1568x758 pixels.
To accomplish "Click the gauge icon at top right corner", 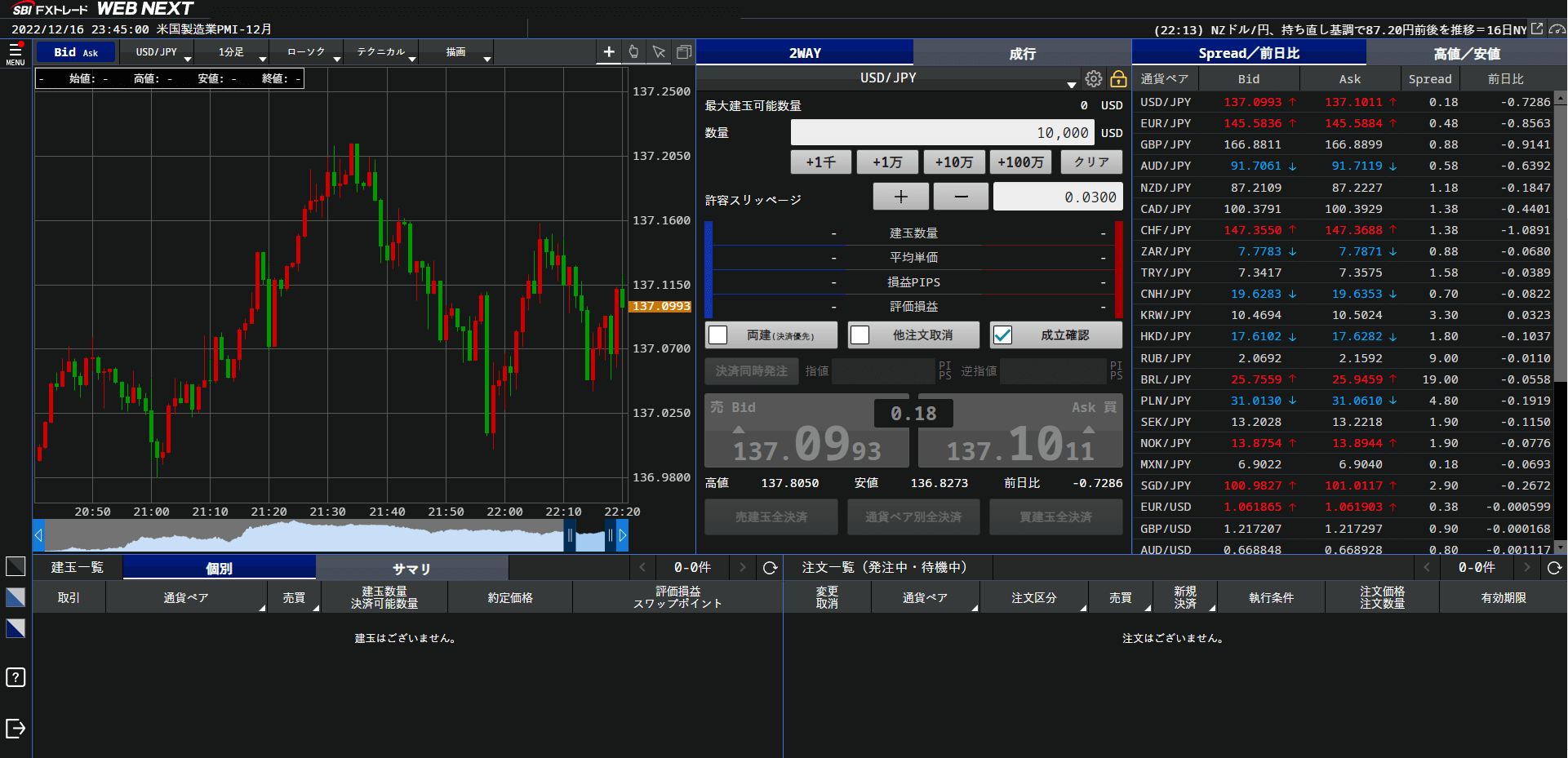I will tap(1557, 29).
